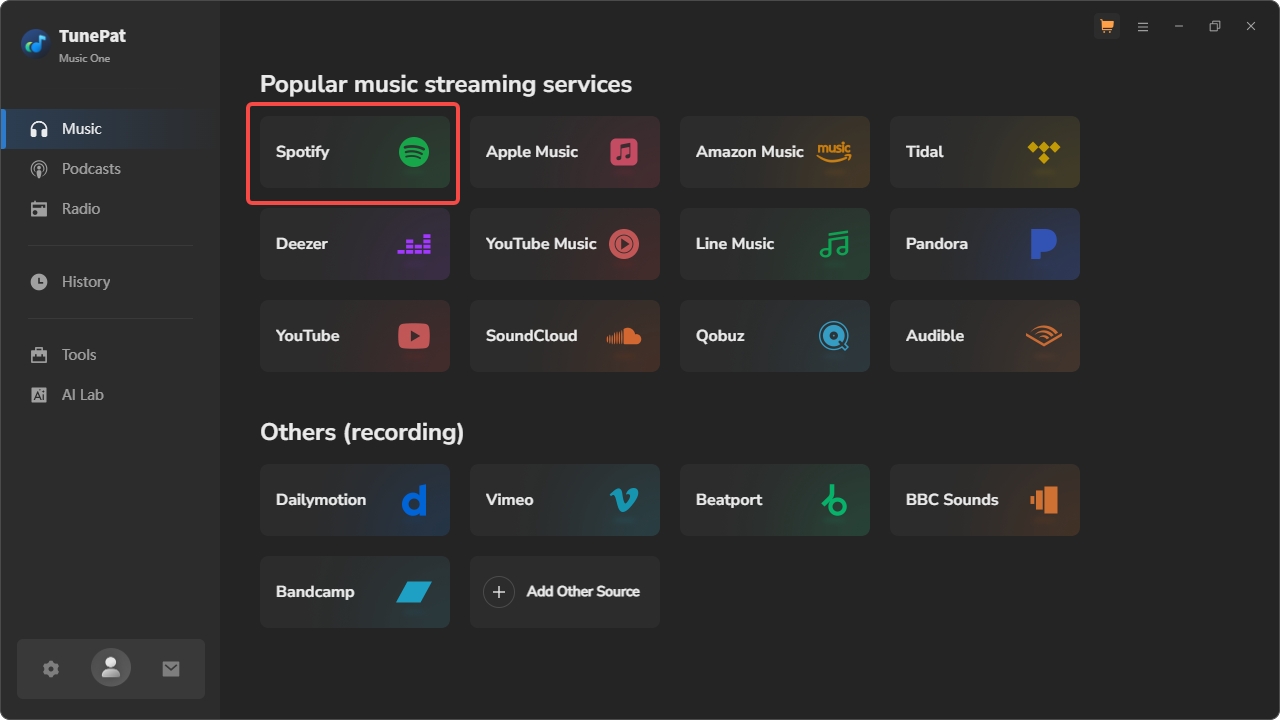Viewport: 1280px width, 720px height.
Task: Open the feedback mail icon
Action: [170, 668]
